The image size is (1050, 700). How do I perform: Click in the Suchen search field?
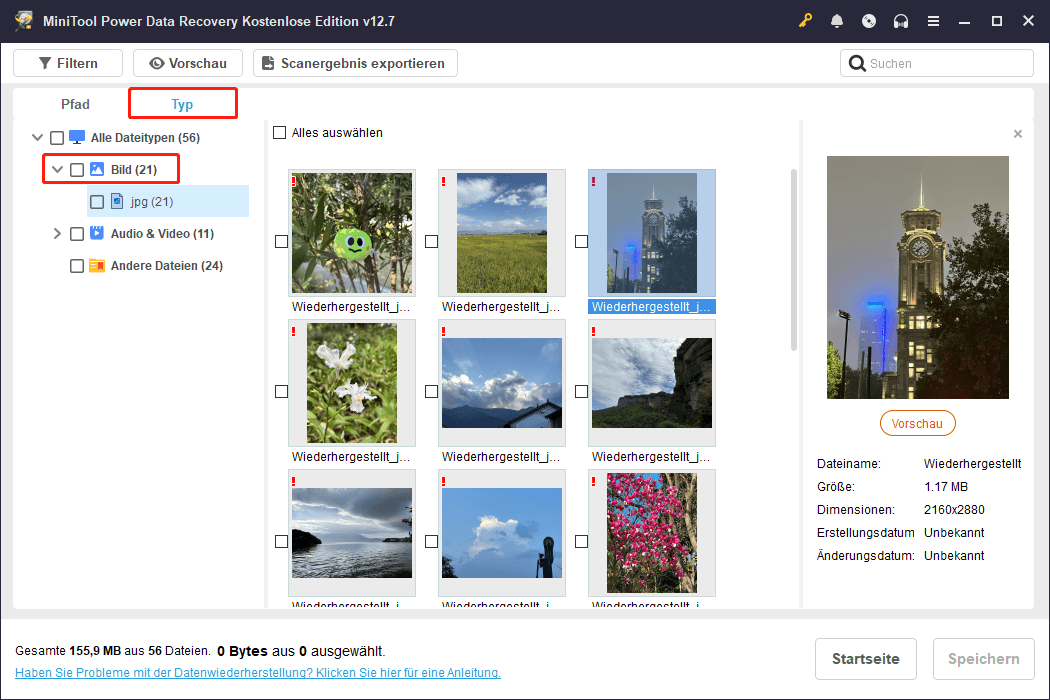(x=937, y=63)
